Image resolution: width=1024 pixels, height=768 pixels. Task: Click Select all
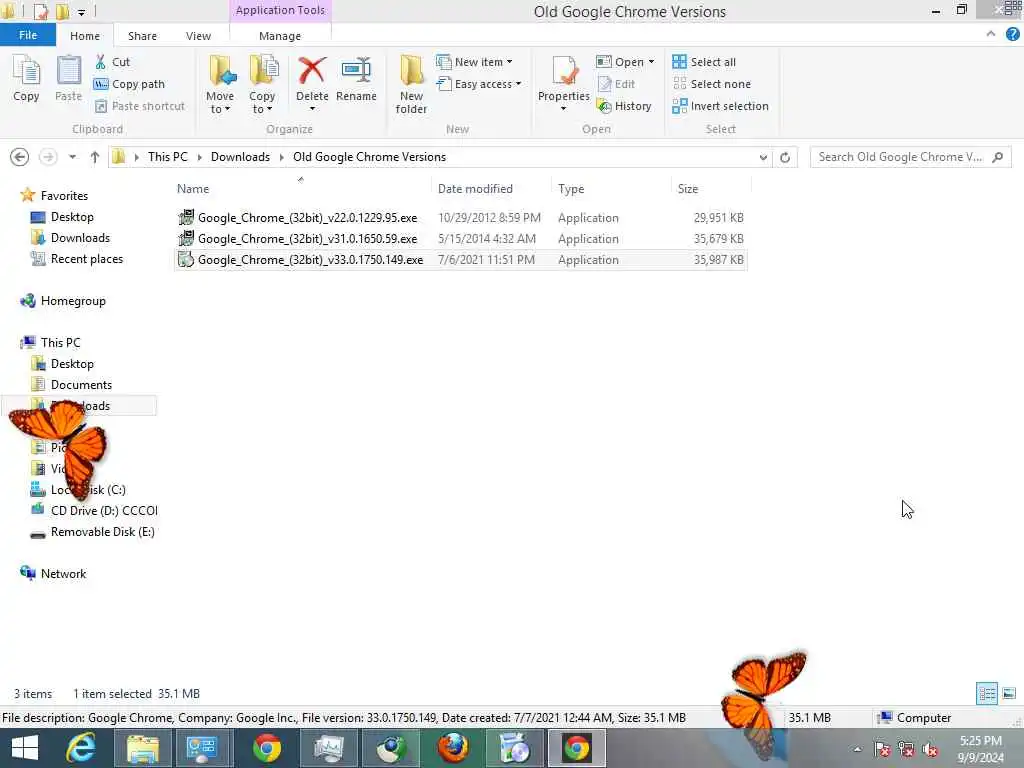(704, 62)
